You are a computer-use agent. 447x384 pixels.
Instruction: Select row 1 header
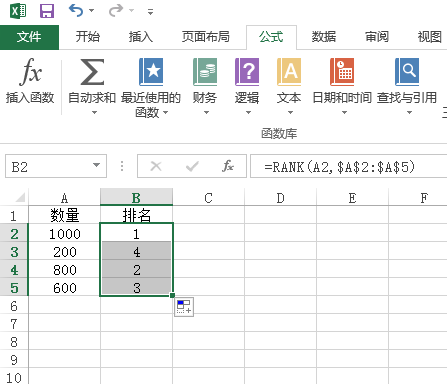(x=14, y=216)
